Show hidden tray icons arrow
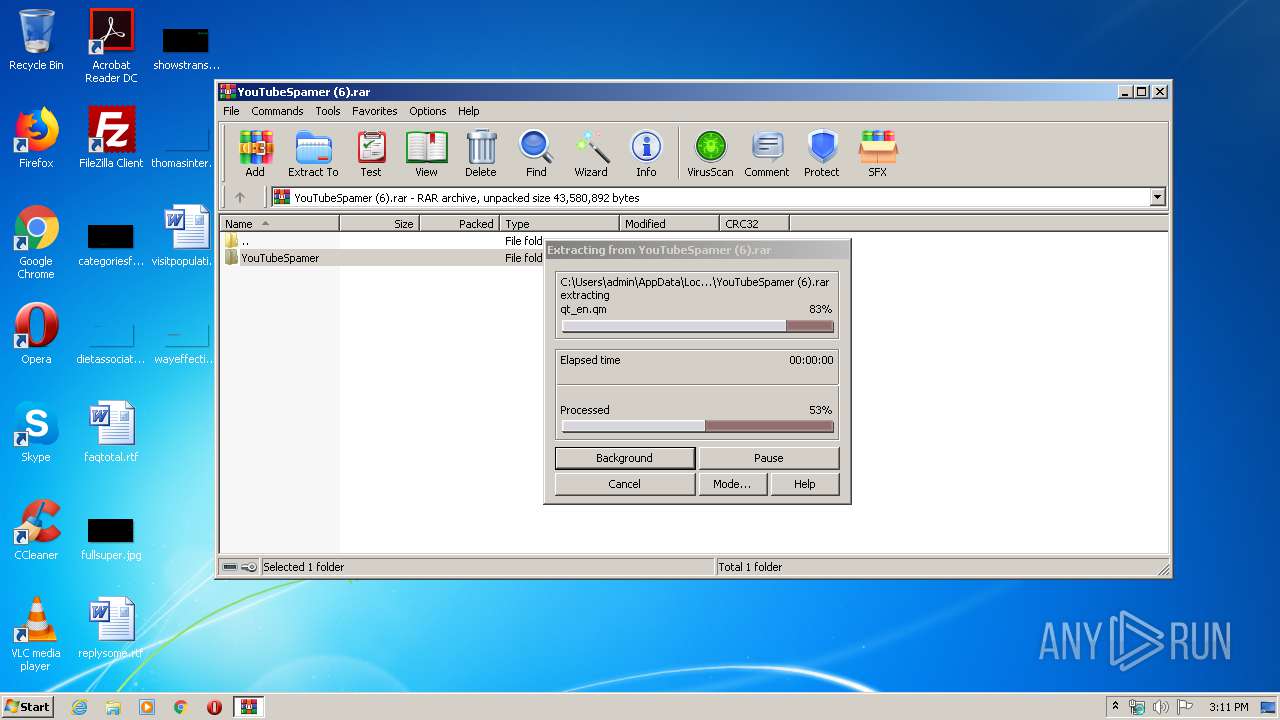This screenshot has width=1280, height=720. pyautogui.click(x=1116, y=706)
